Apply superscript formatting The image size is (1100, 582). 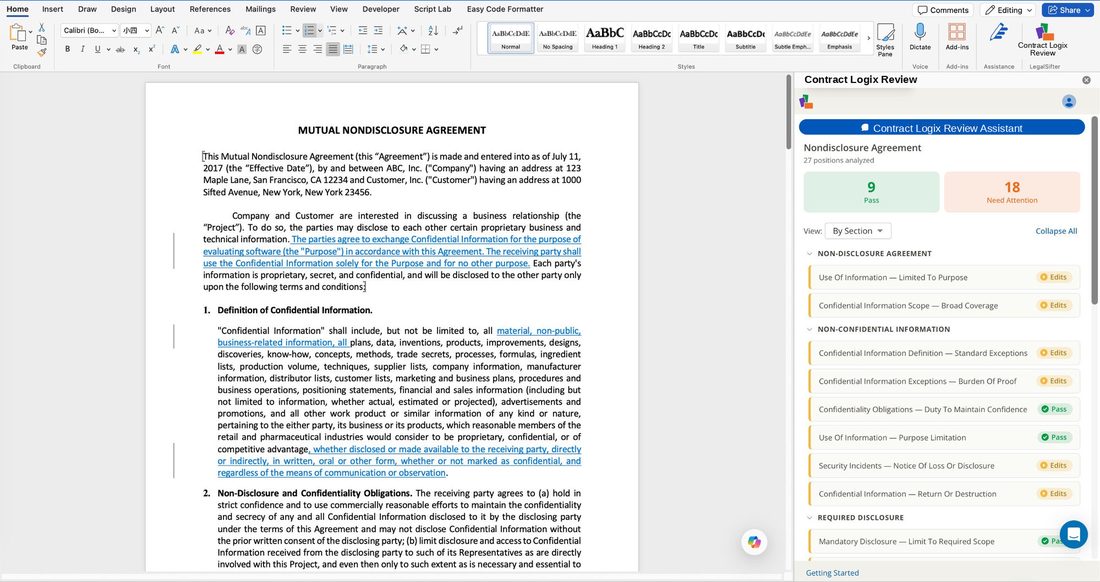pyautogui.click(x=152, y=49)
